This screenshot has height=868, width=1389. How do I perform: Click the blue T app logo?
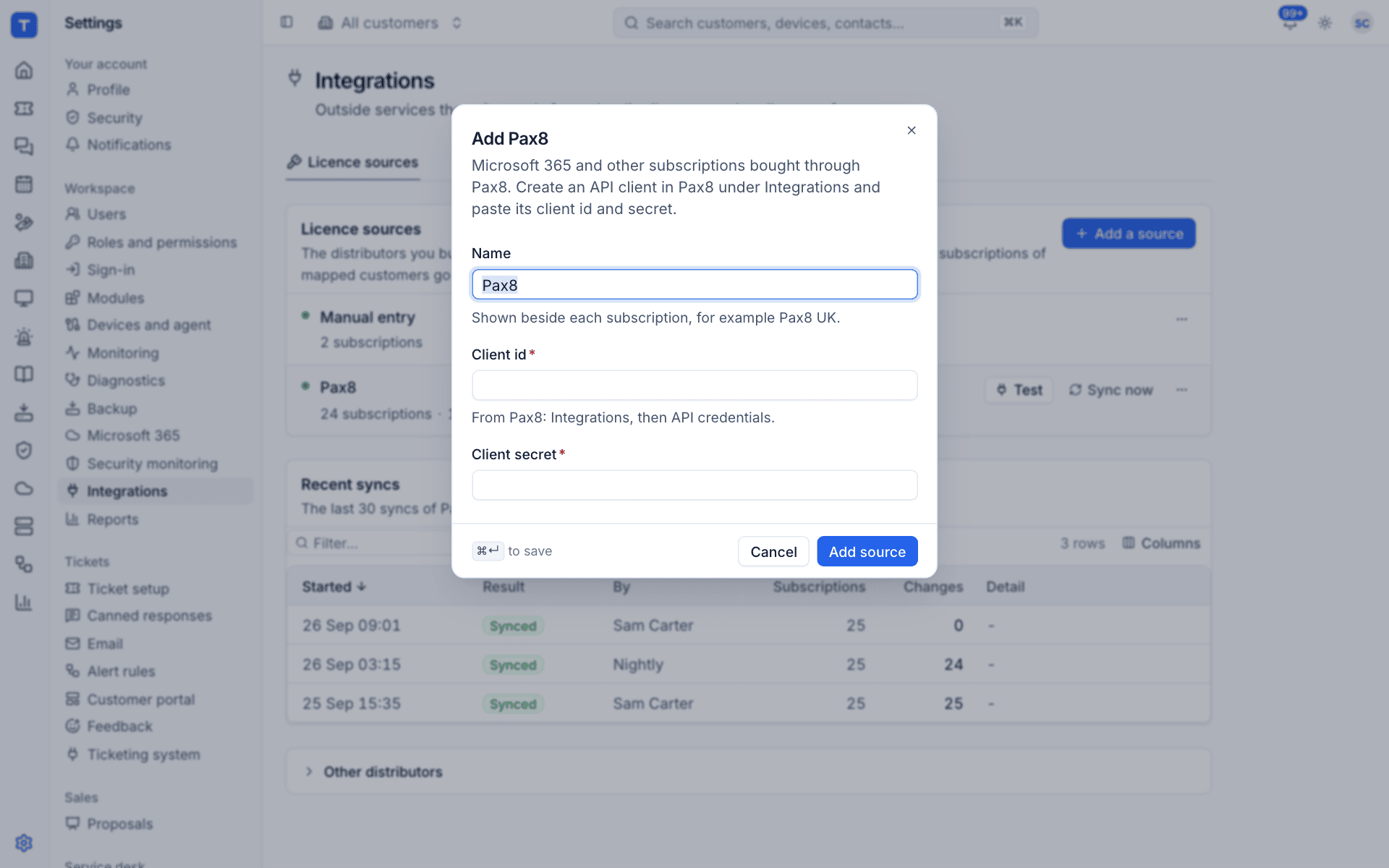[x=24, y=25]
